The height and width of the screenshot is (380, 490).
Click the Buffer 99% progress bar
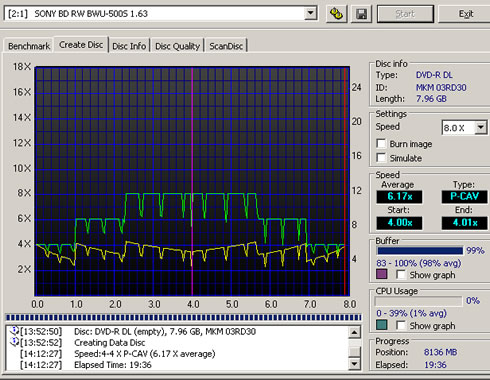coord(420,250)
